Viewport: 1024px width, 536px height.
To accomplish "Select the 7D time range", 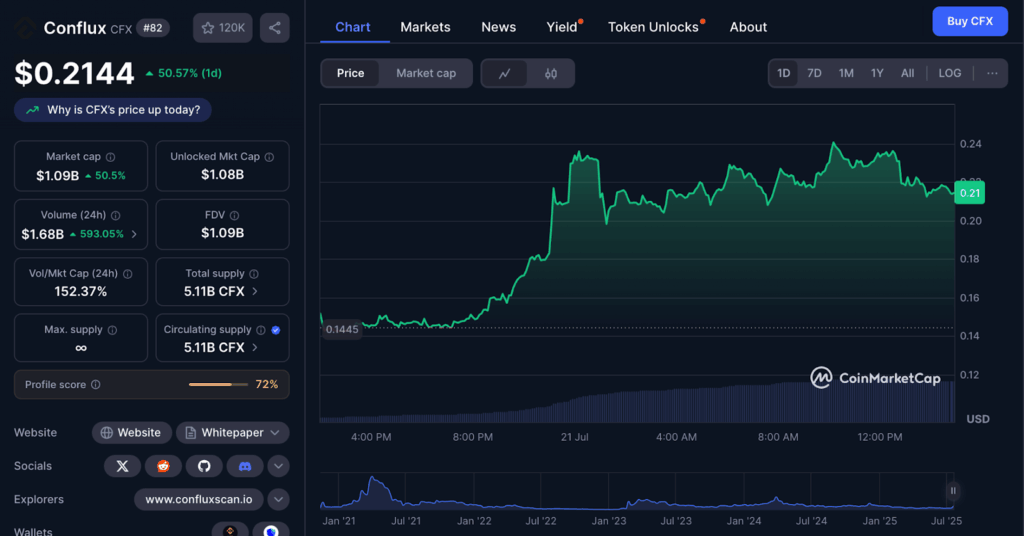I will [814, 73].
